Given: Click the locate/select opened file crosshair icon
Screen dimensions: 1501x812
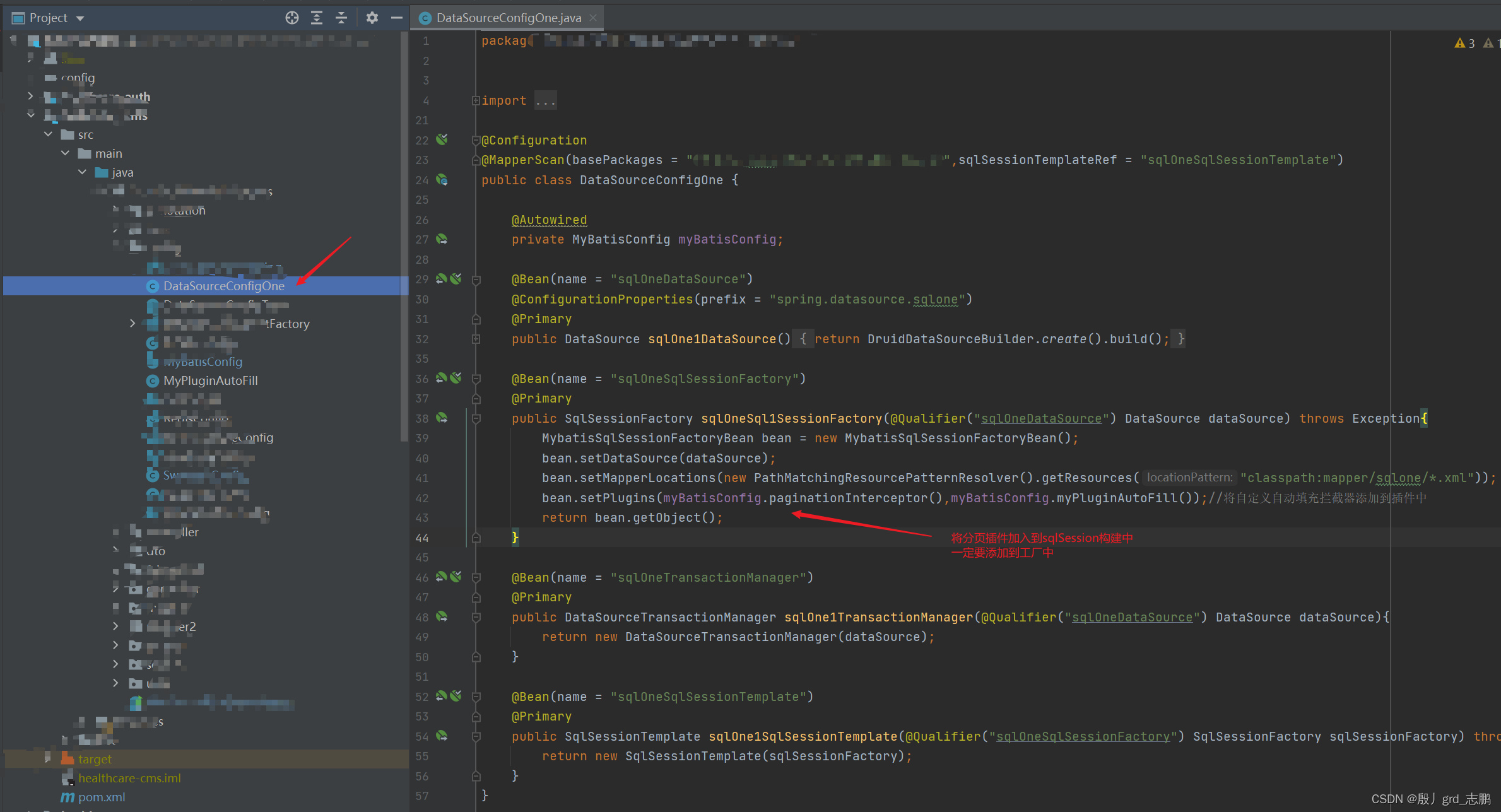Looking at the screenshot, I should pos(291,18).
